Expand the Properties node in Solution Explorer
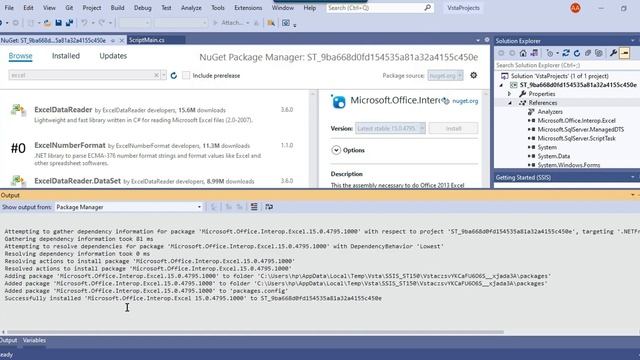 [509, 94]
